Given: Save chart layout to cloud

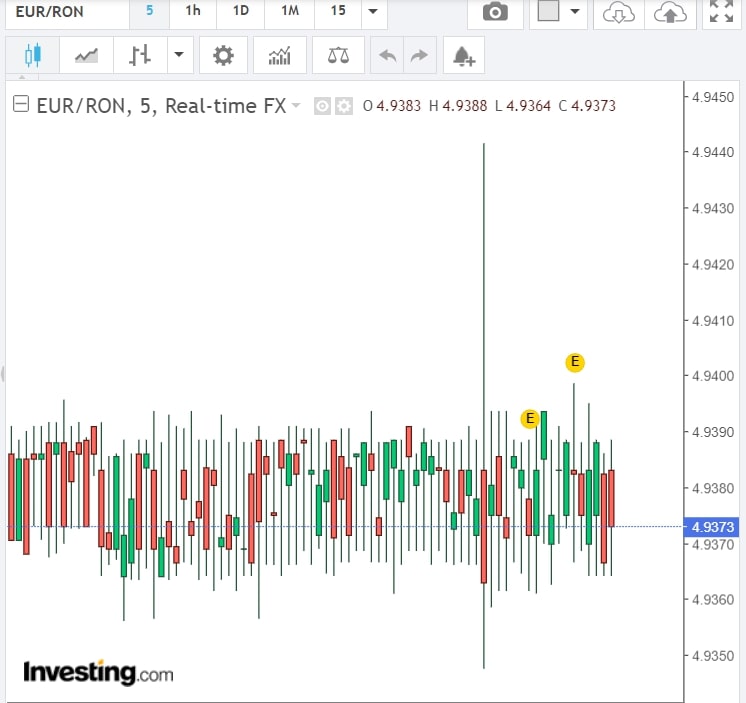Looking at the screenshot, I should [x=672, y=12].
